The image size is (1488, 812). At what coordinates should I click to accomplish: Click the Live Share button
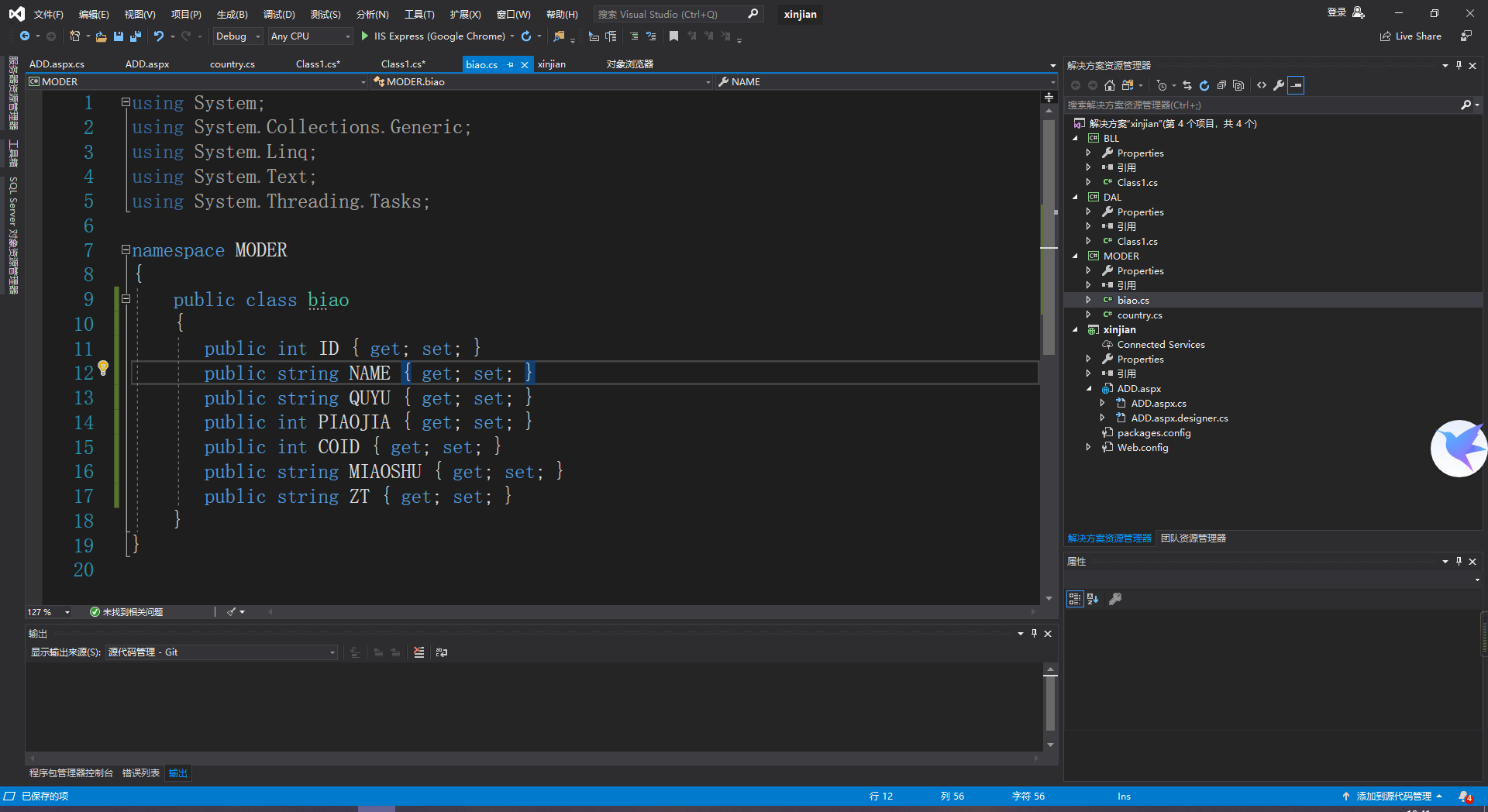click(x=1411, y=36)
